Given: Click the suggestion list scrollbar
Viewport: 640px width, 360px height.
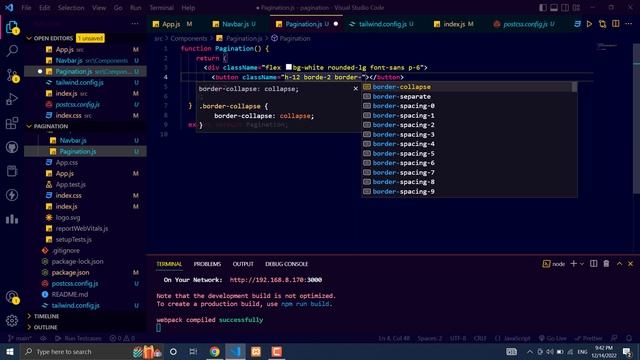Looking at the screenshot, I should 575,87.
